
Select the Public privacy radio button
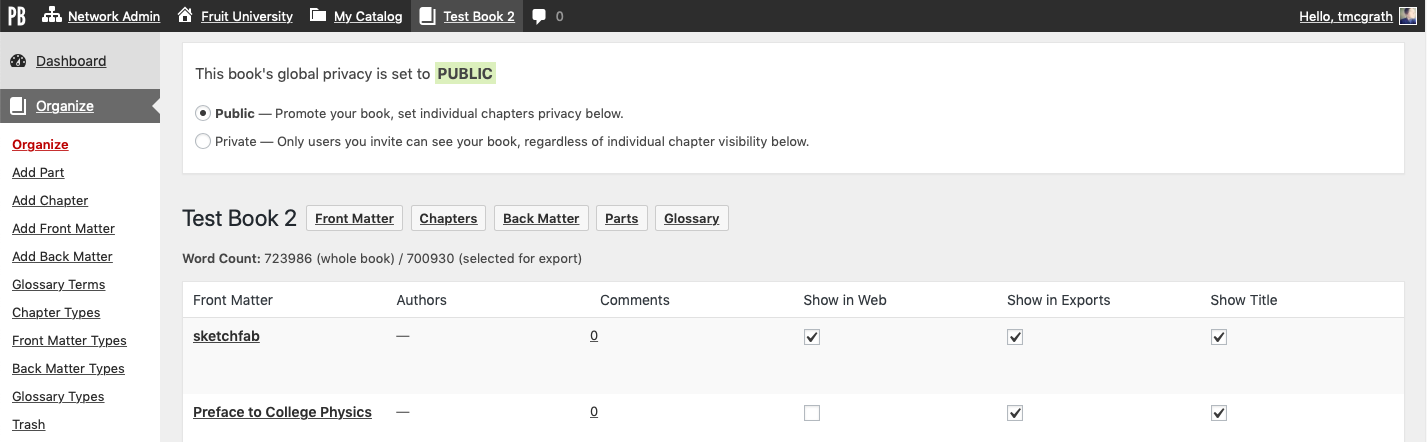click(203, 113)
